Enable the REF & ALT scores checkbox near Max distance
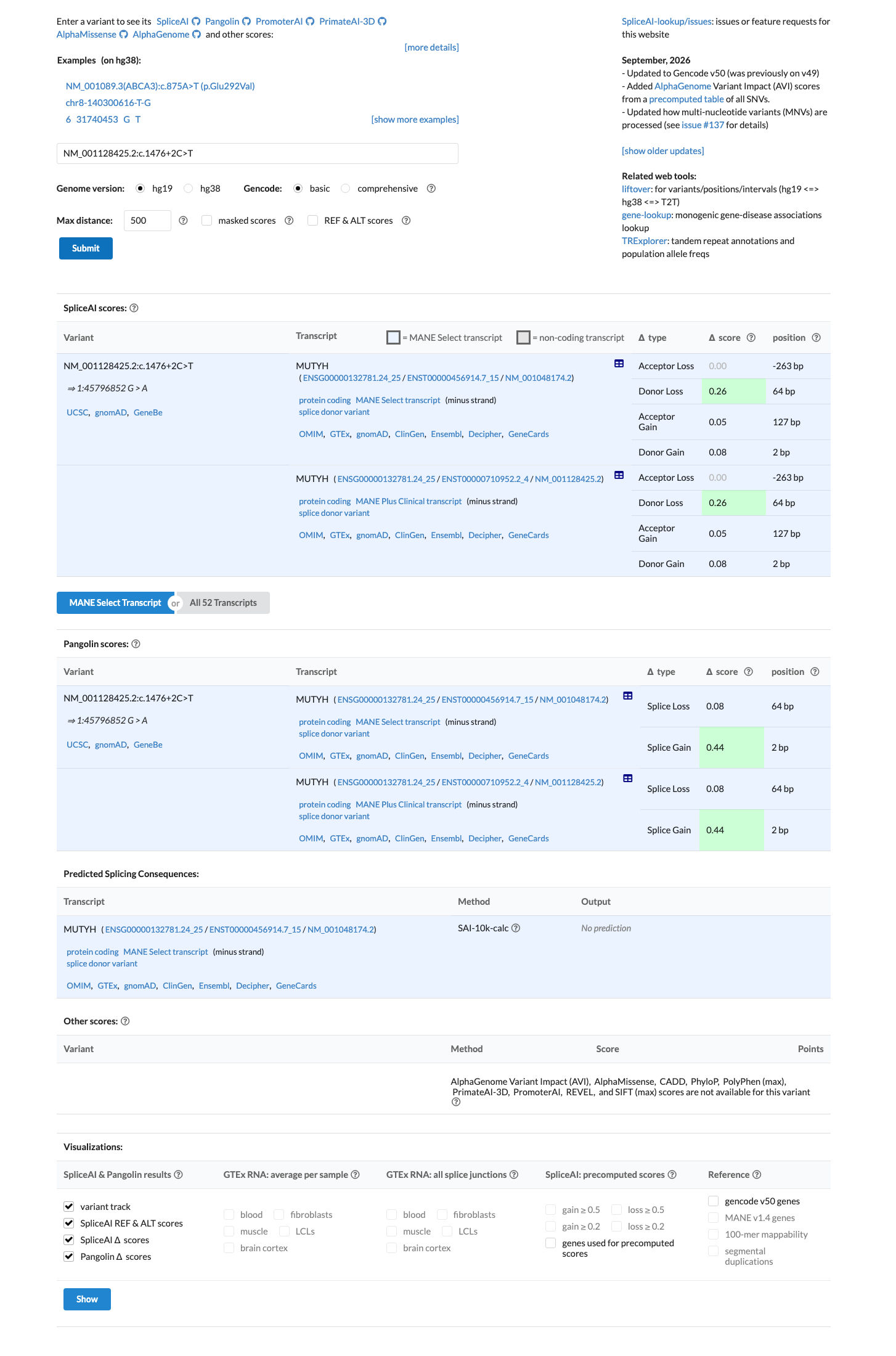896x1356 pixels. point(313,221)
